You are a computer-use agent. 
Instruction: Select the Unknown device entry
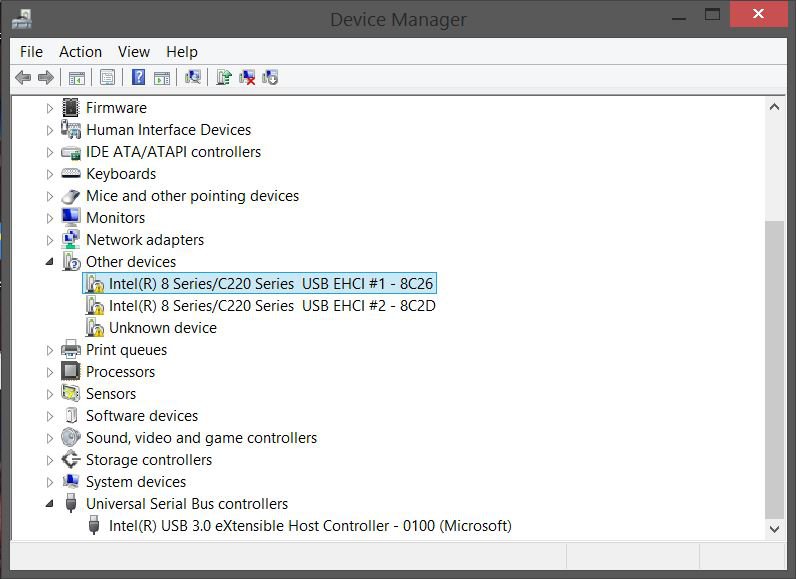(162, 328)
